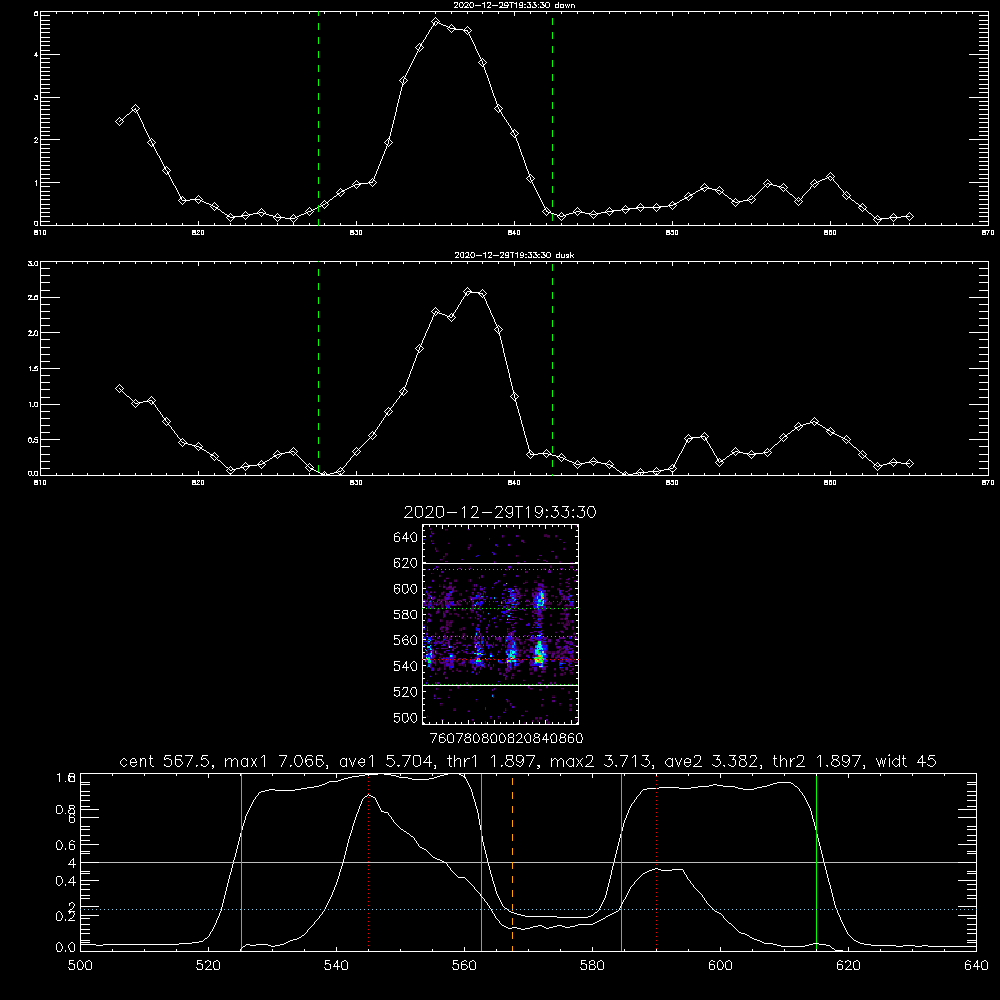Select the 'widt 45' value in stats line
This screenshot has width=1000, height=1000.
pos(906,761)
